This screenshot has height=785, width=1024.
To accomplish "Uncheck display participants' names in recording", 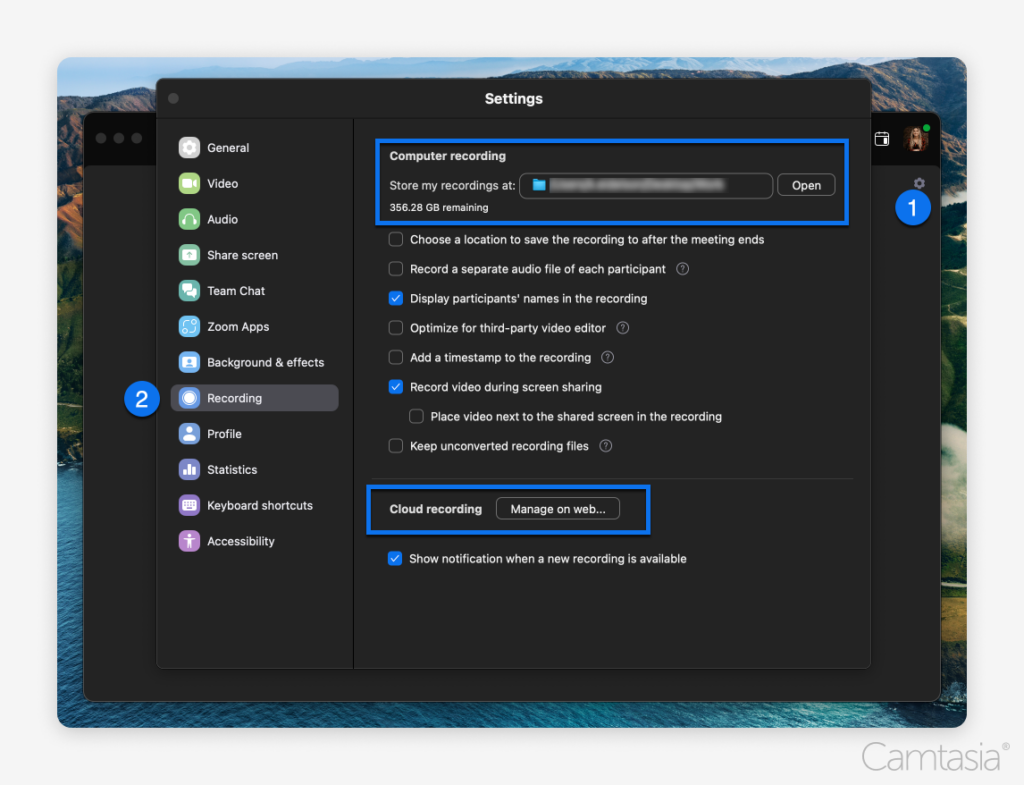I will 396,298.
